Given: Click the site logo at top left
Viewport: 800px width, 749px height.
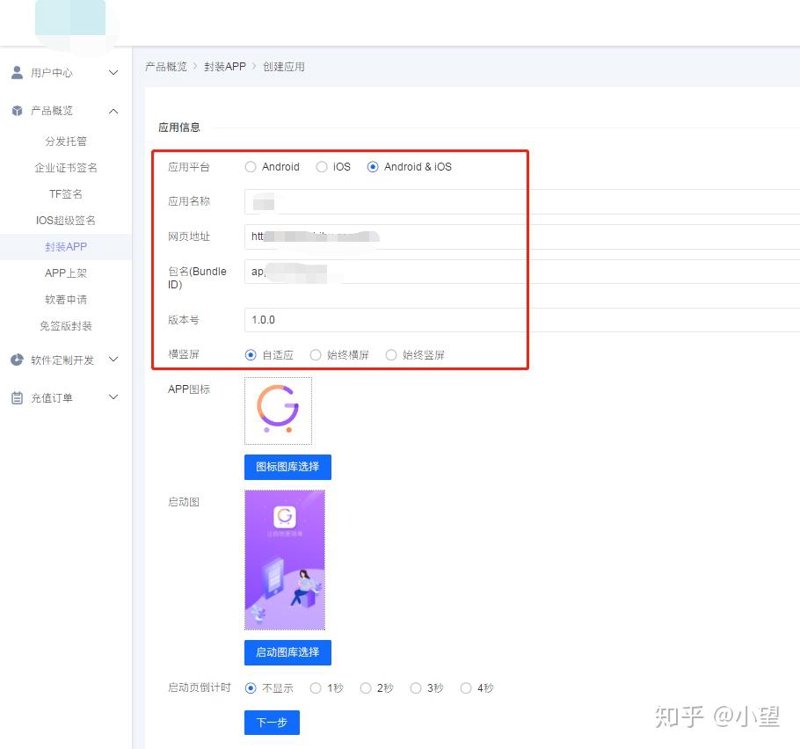Looking at the screenshot, I should tap(70, 18).
